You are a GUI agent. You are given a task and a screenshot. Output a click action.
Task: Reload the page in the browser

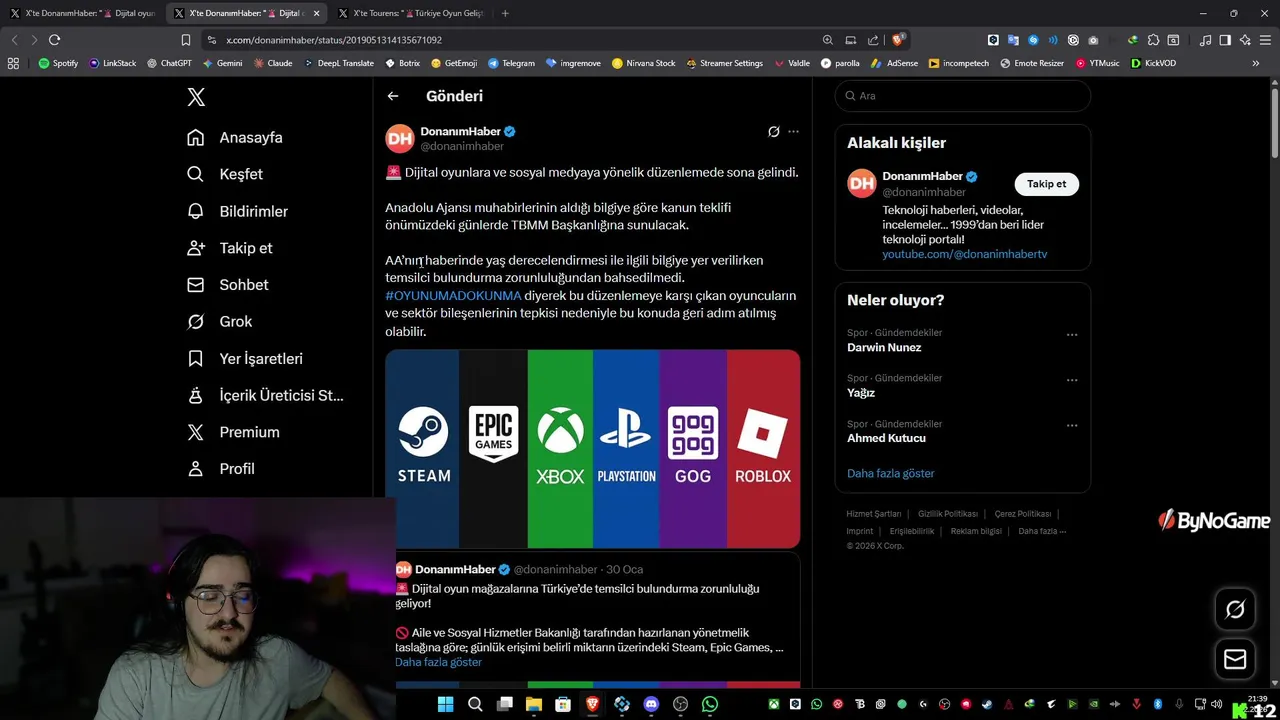[55, 40]
